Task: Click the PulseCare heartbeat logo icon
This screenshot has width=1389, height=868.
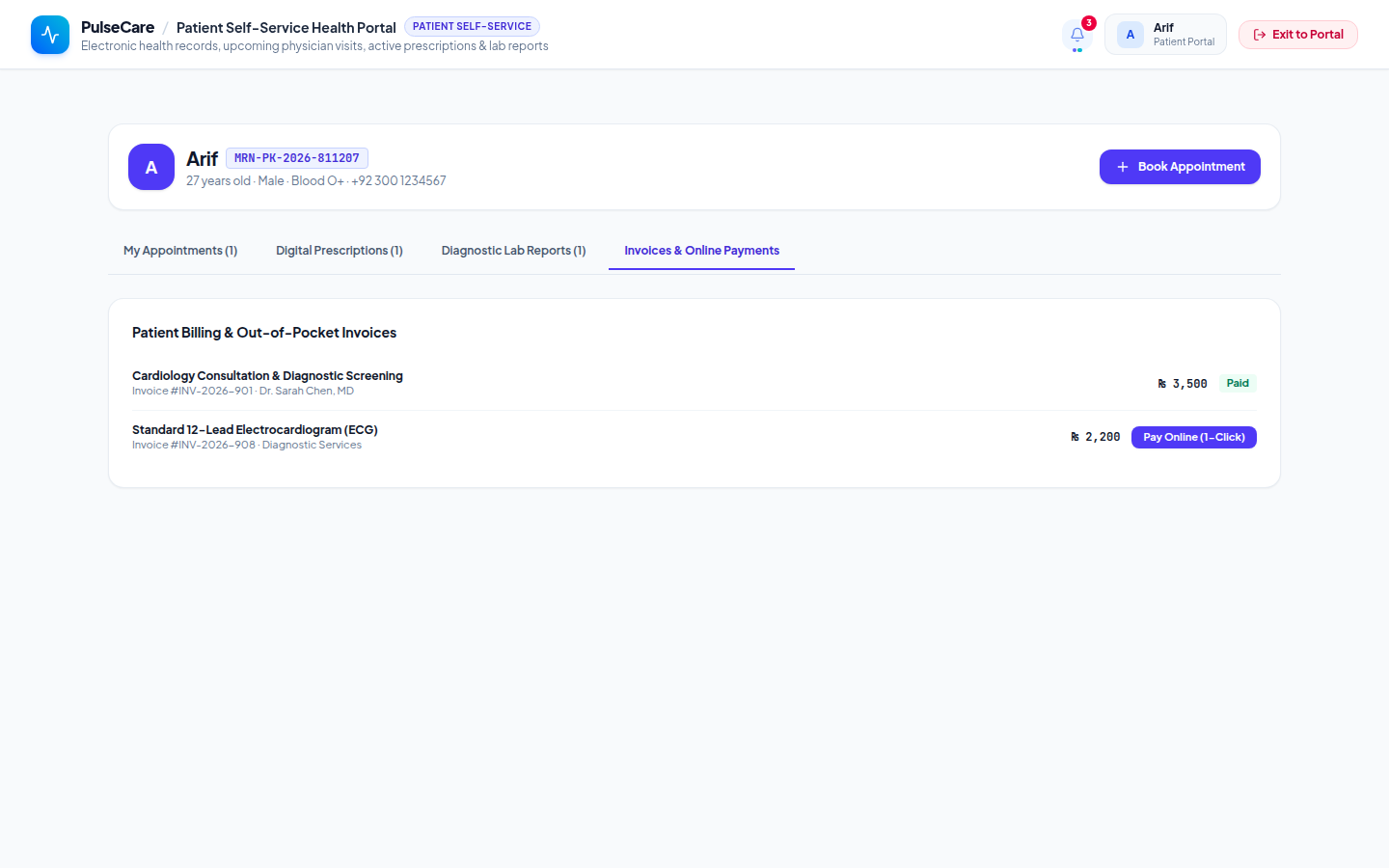Action: [50, 35]
